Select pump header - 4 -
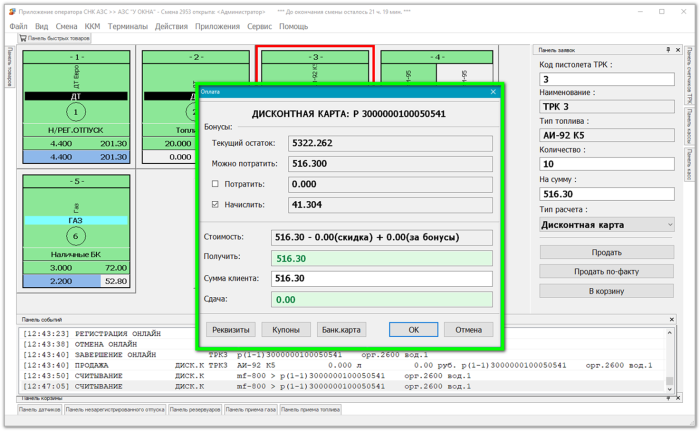This screenshot has width=700, height=431. coord(437,57)
